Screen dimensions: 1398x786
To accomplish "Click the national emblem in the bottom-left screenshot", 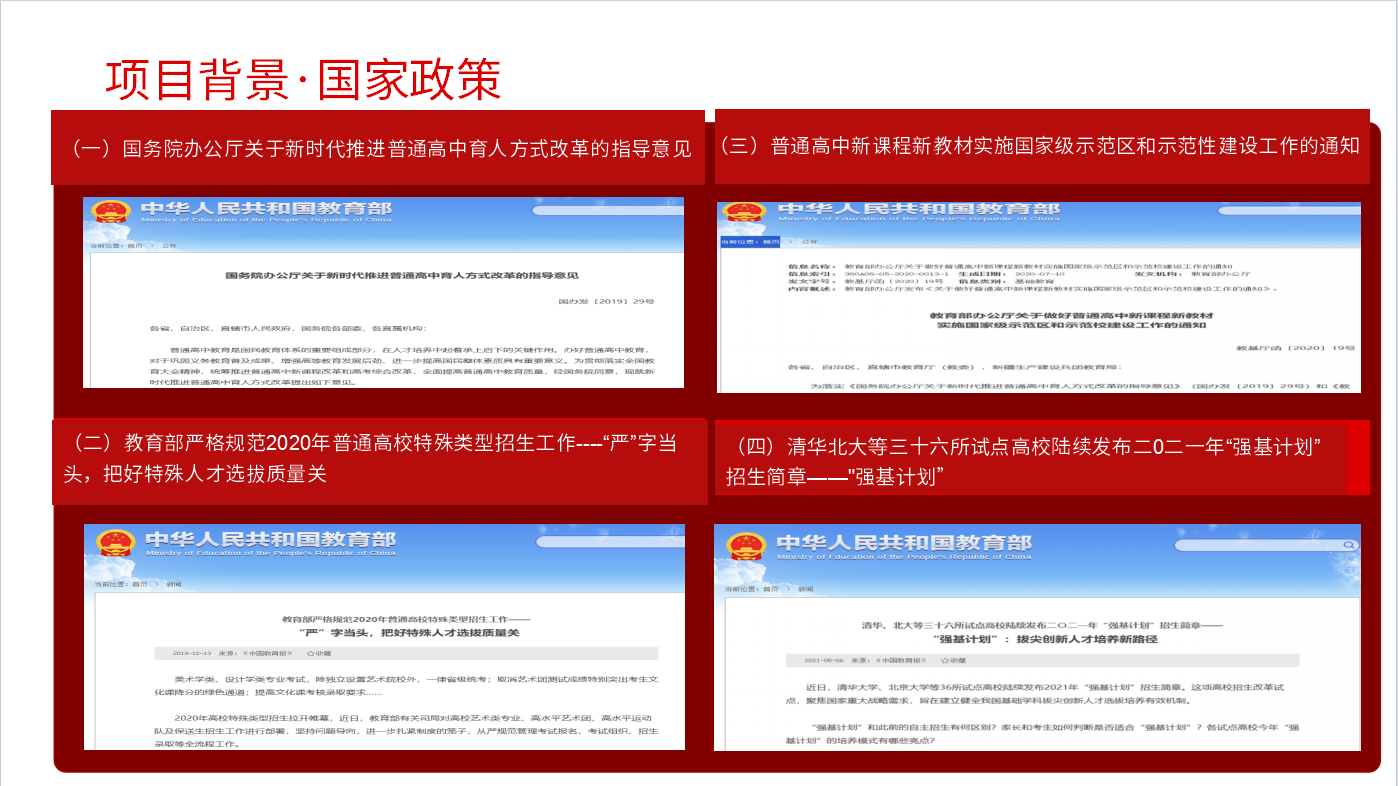I will [116, 544].
